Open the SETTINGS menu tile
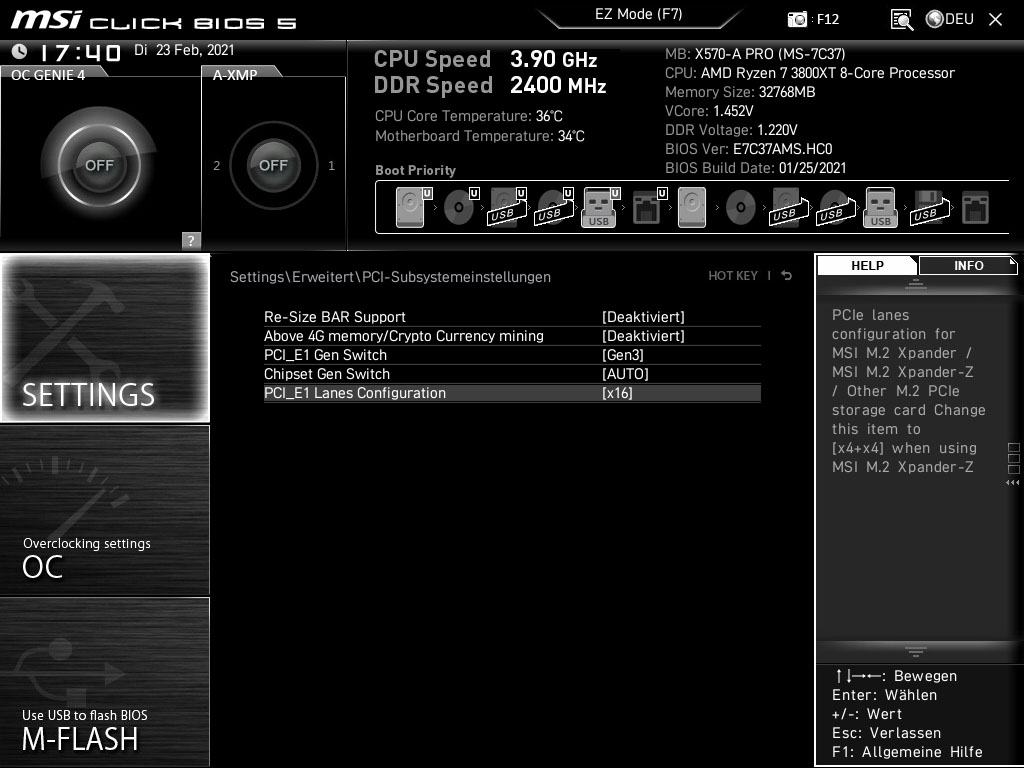 click(x=105, y=338)
